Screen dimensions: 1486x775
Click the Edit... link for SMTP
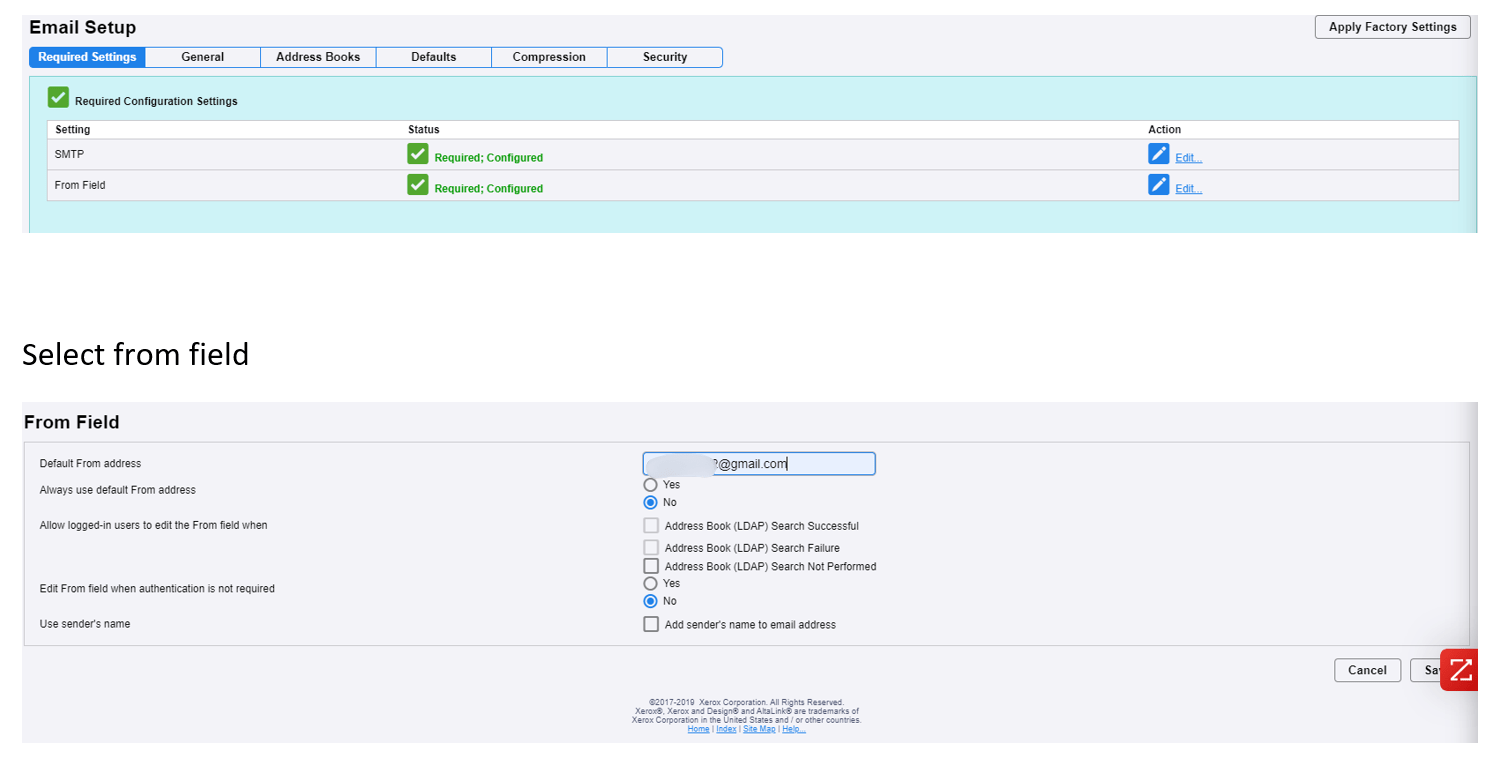pyautogui.click(x=1188, y=158)
